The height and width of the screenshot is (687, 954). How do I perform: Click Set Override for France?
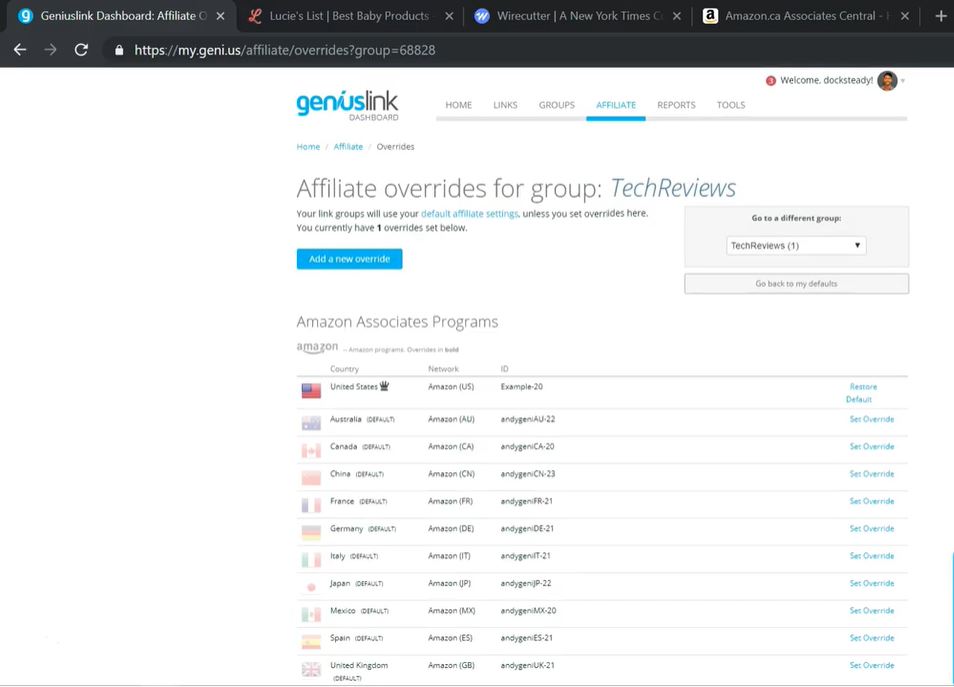[872, 501]
